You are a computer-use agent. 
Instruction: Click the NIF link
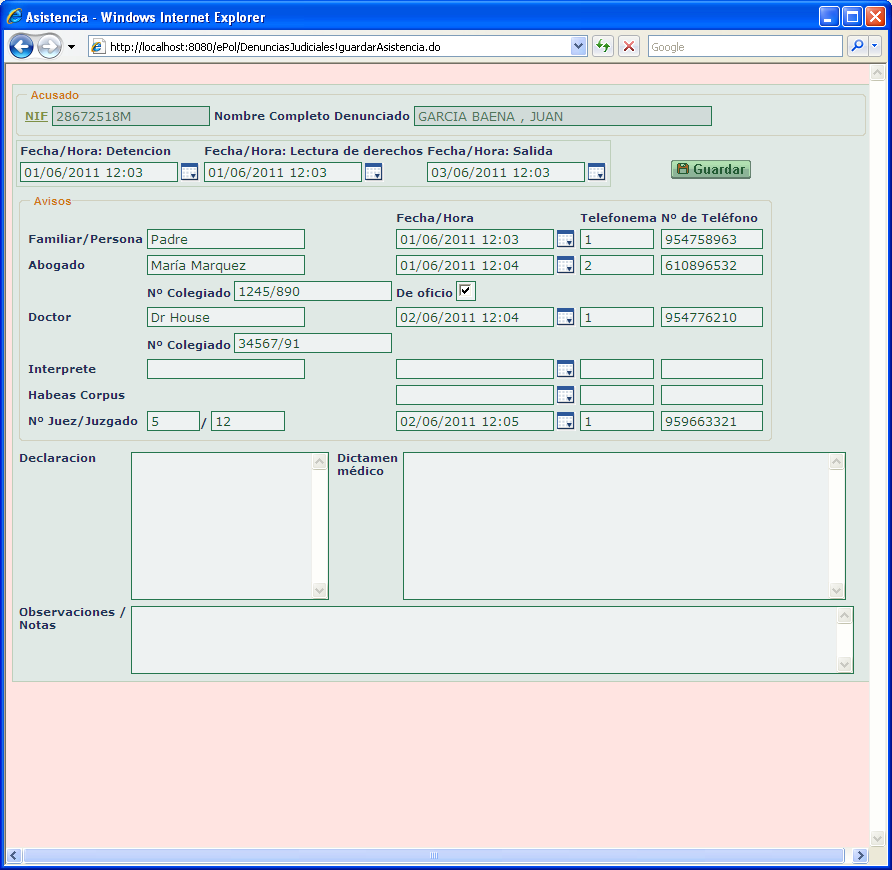(x=36, y=116)
